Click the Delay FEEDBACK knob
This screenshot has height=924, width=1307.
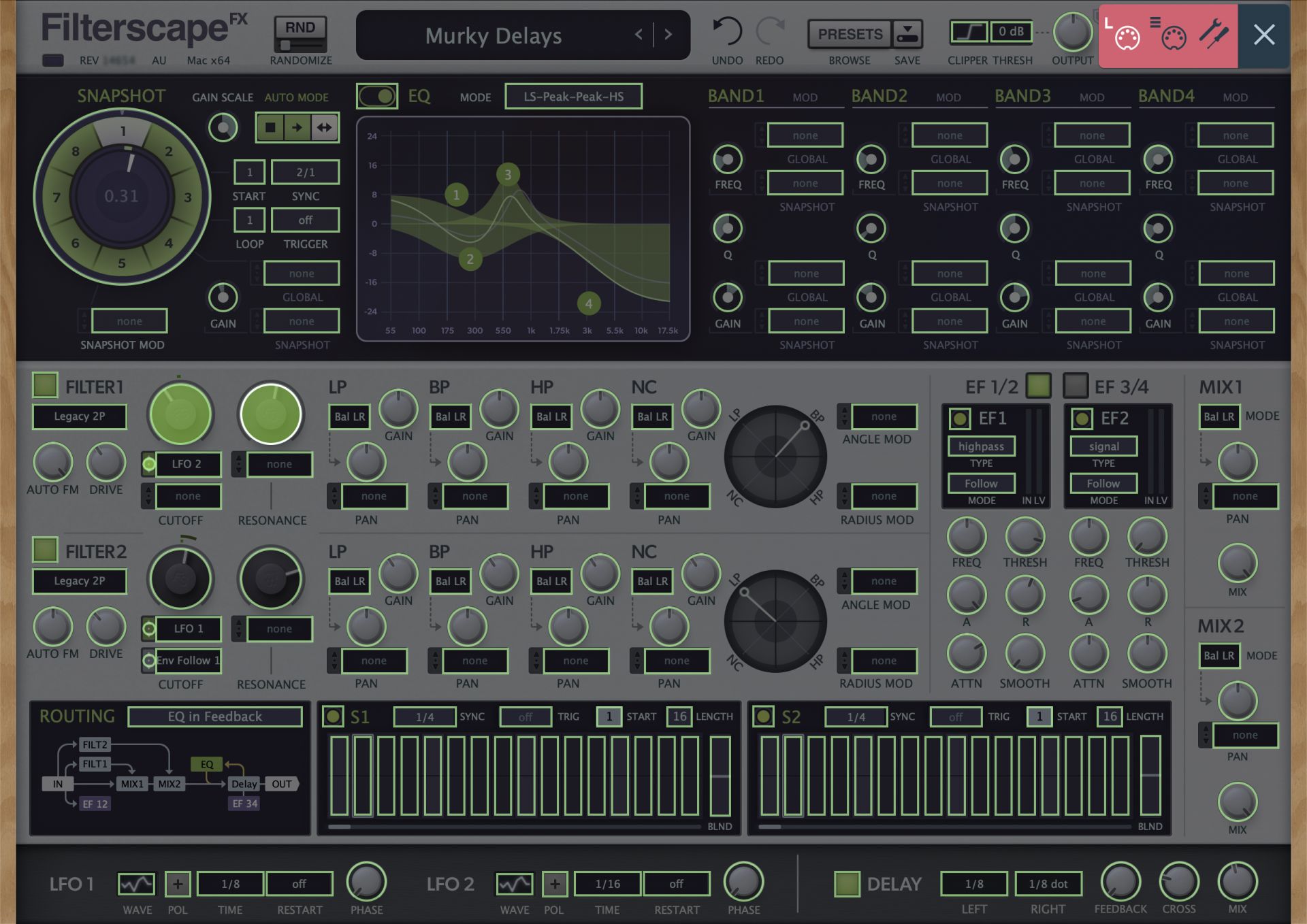[1120, 881]
